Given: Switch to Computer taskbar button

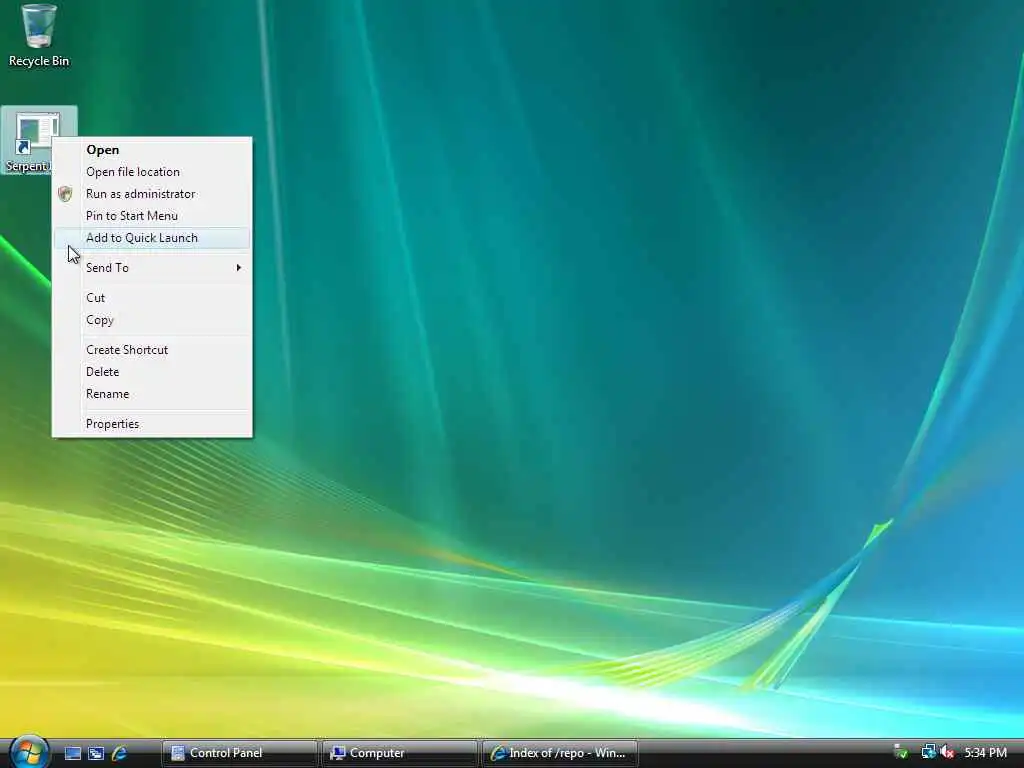Looking at the screenshot, I should coord(399,753).
